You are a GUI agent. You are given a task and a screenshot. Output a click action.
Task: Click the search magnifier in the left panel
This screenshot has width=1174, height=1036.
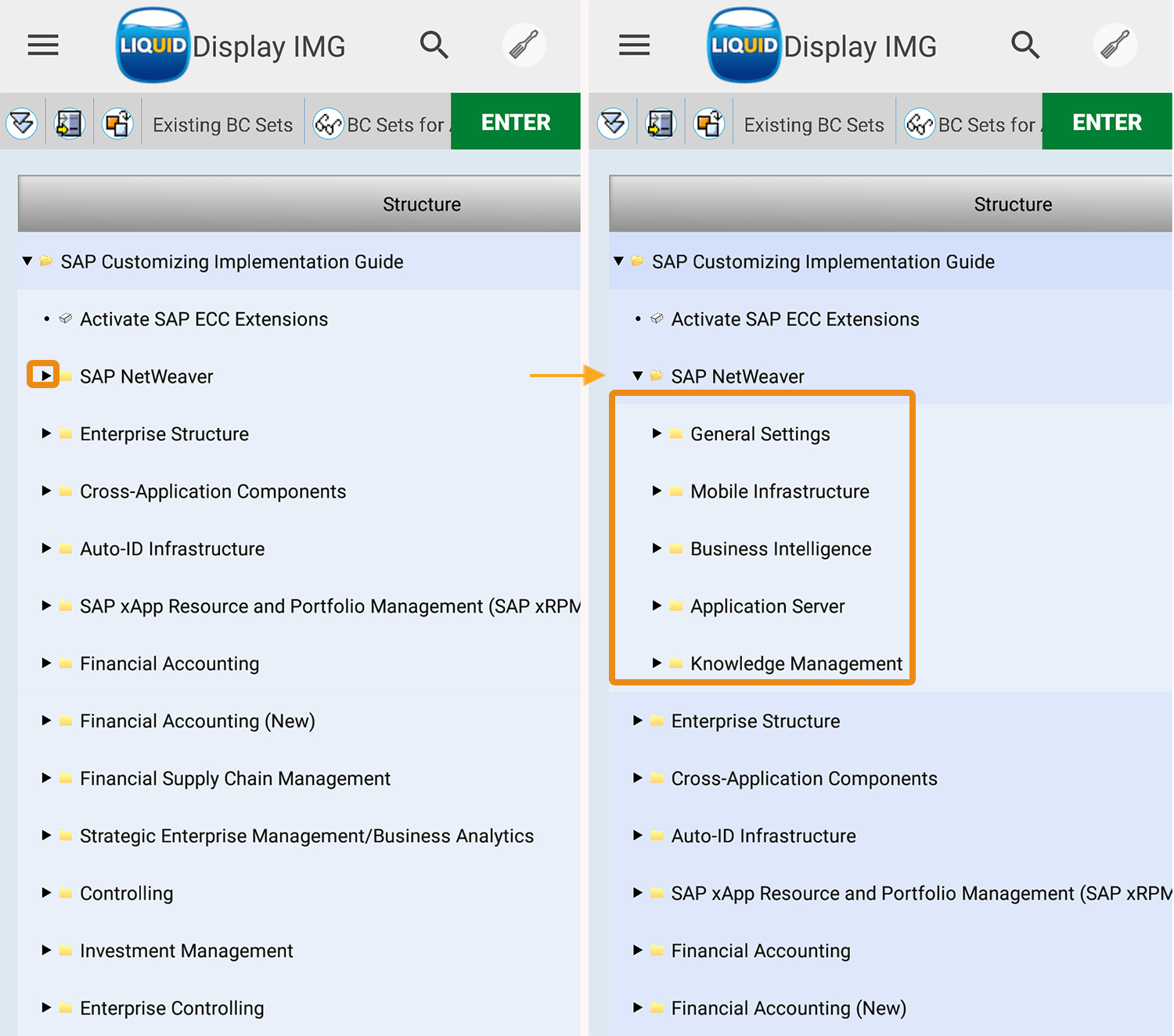click(x=434, y=45)
